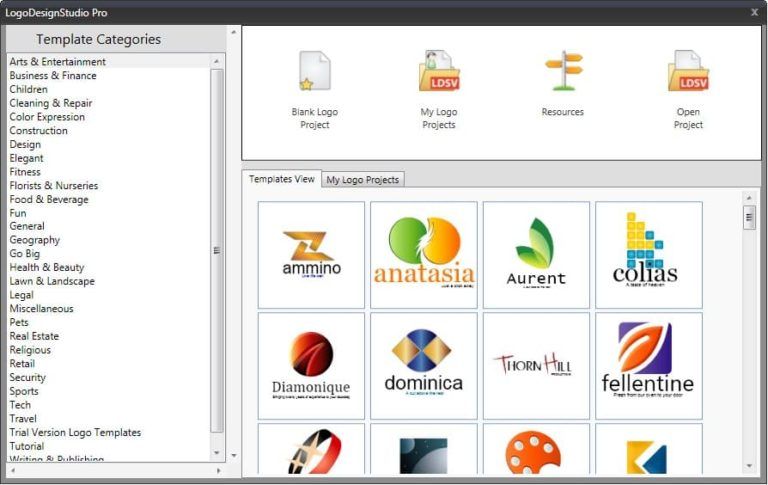
Task: Choose the colias logo template
Action: [649, 255]
